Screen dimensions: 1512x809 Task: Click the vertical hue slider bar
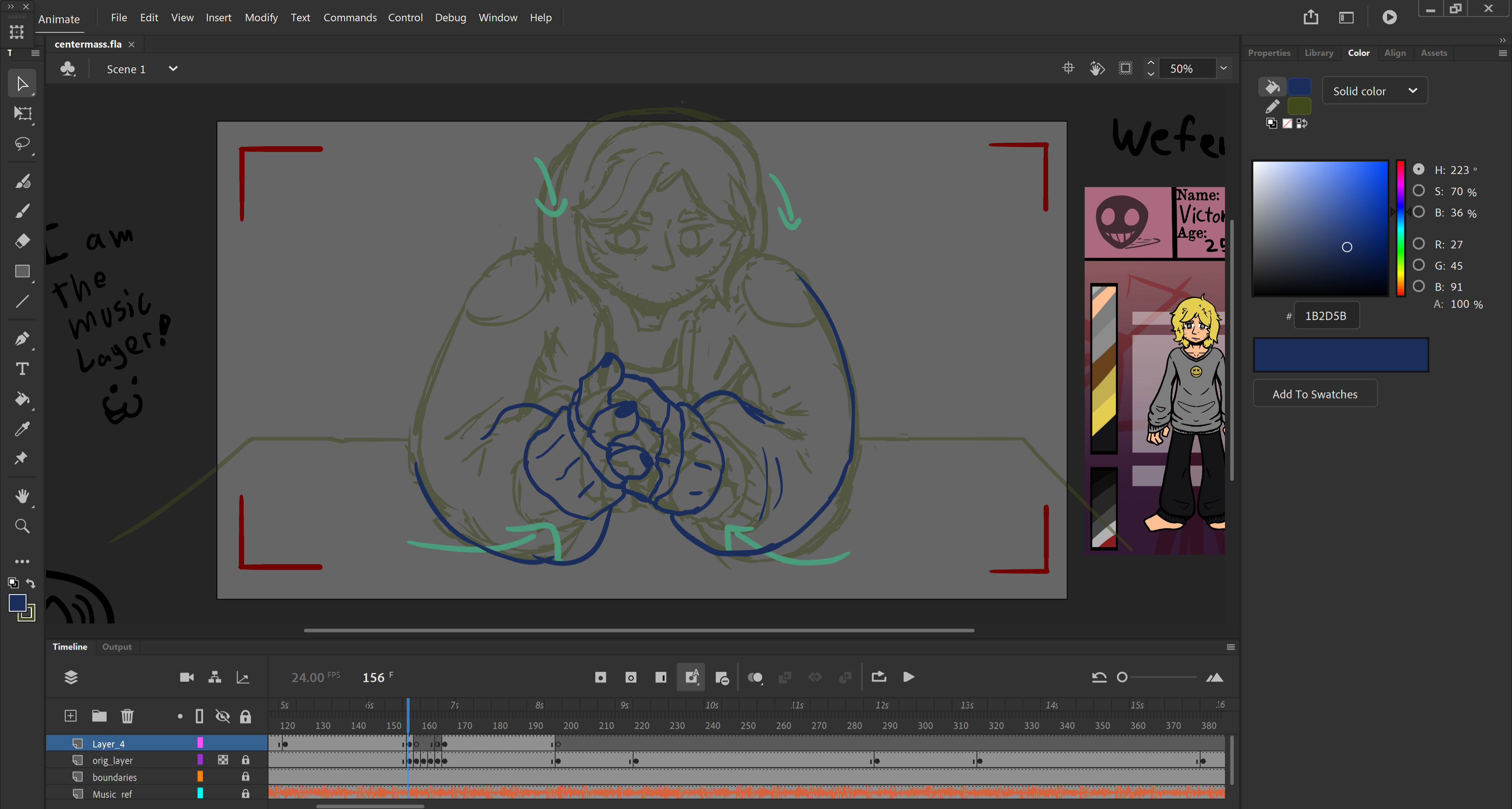[1401, 228]
